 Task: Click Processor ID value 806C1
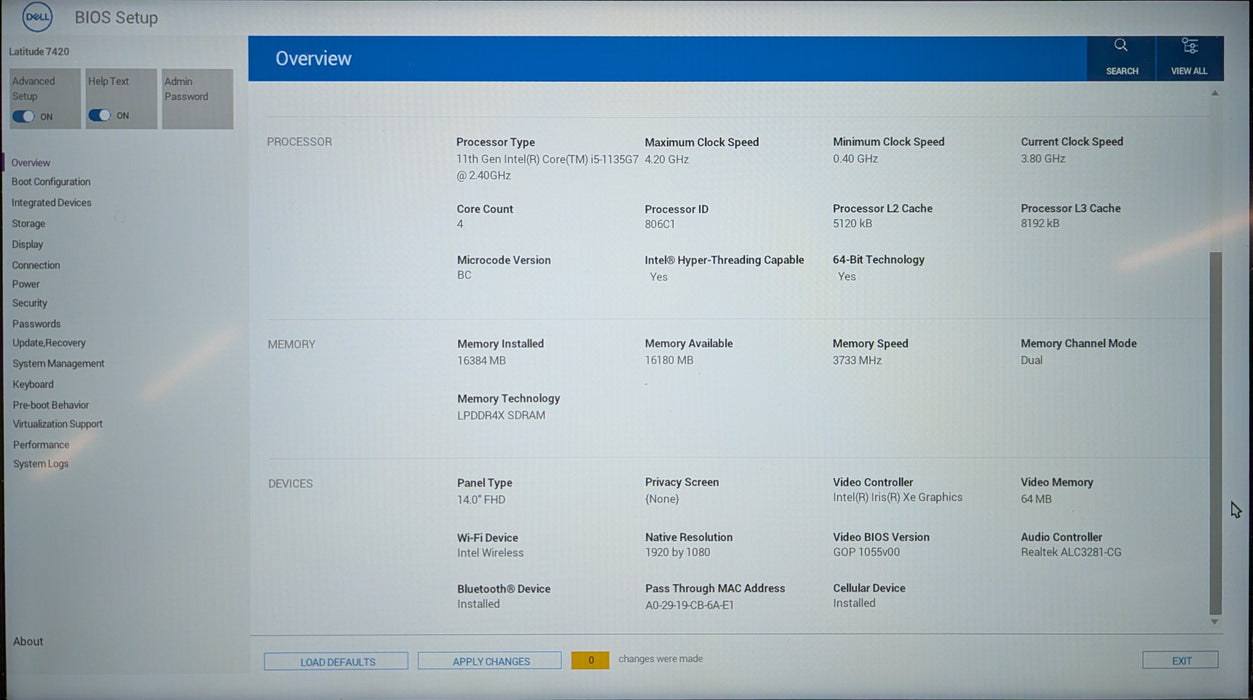pyautogui.click(x=661, y=225)
